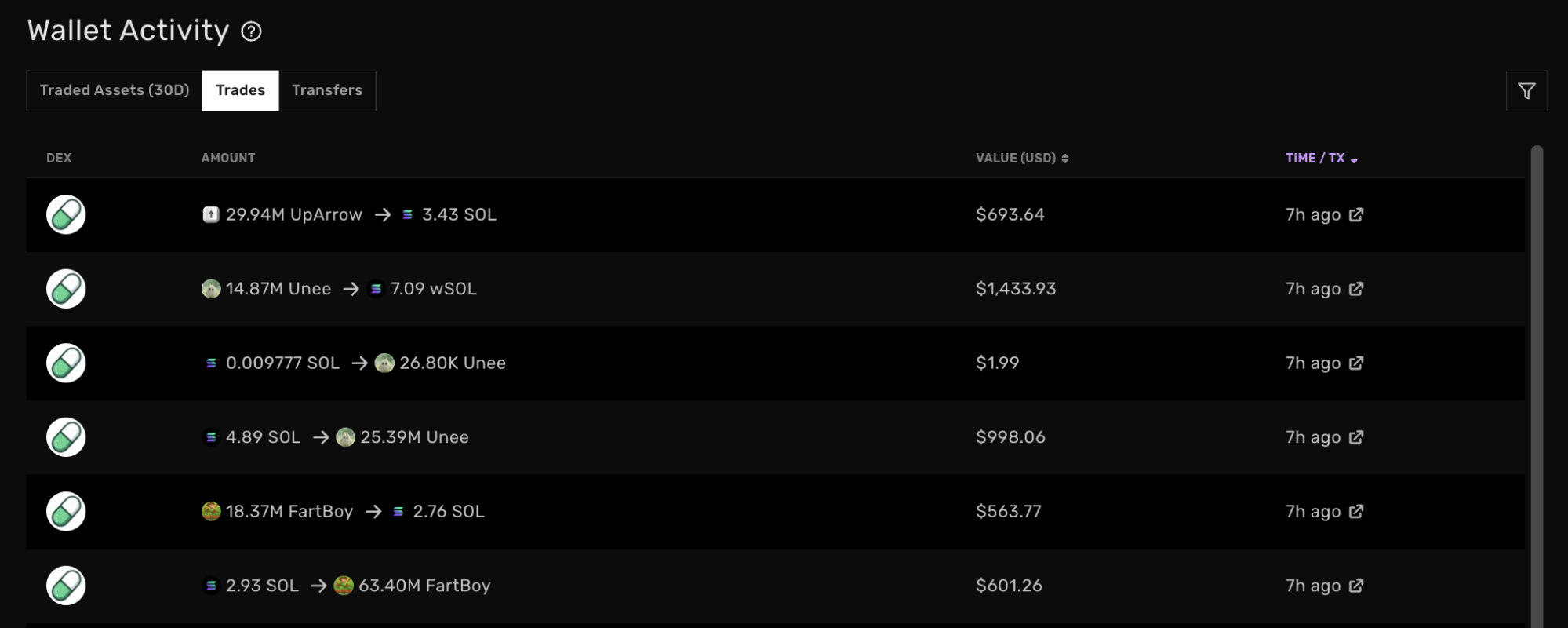Switch to the Transfers tab
The width and height of the screenshot is (1568, 628).
(x=327, y=90)
